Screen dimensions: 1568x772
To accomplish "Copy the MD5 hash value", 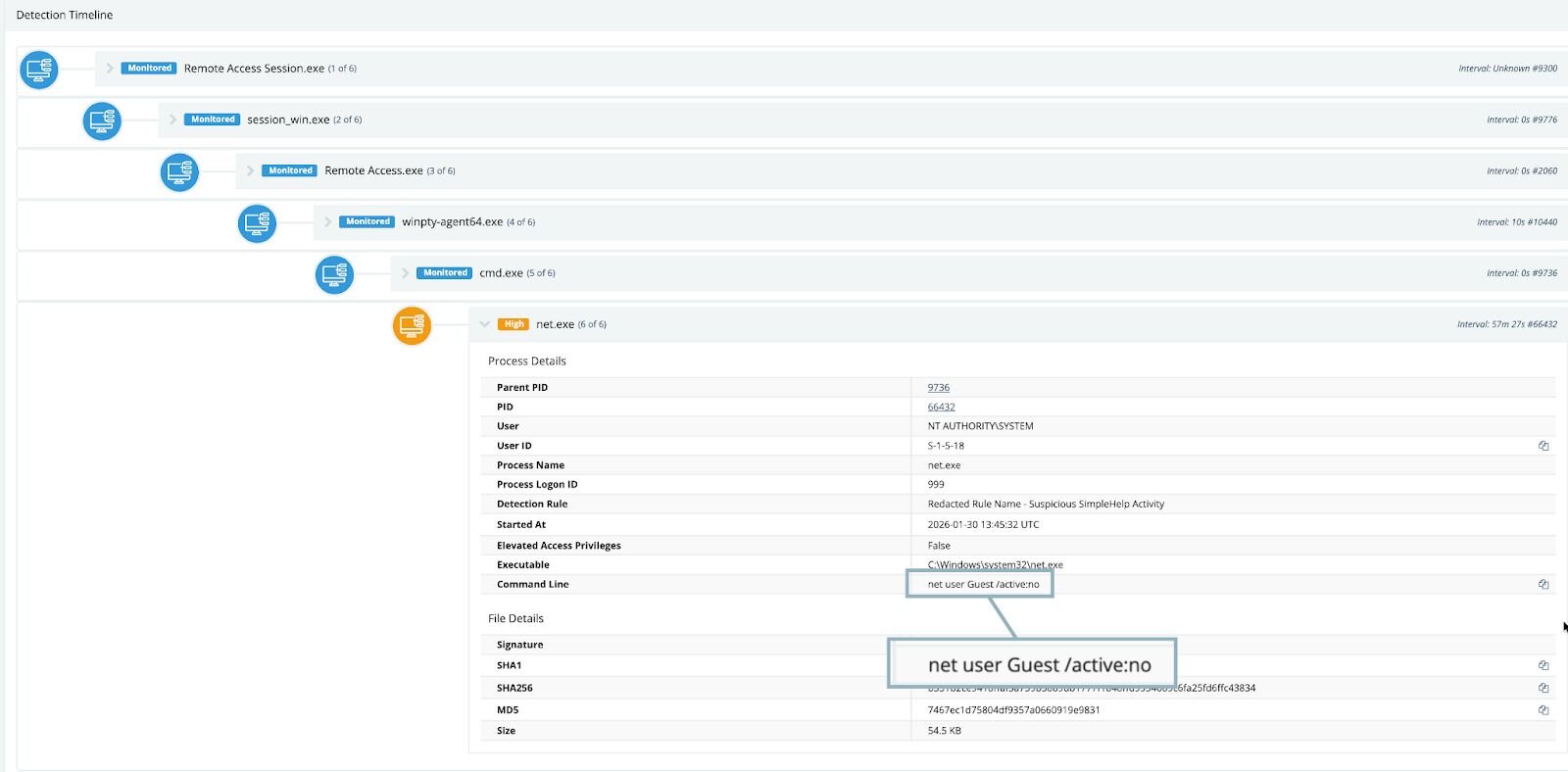I will [x=1543, y=710].
